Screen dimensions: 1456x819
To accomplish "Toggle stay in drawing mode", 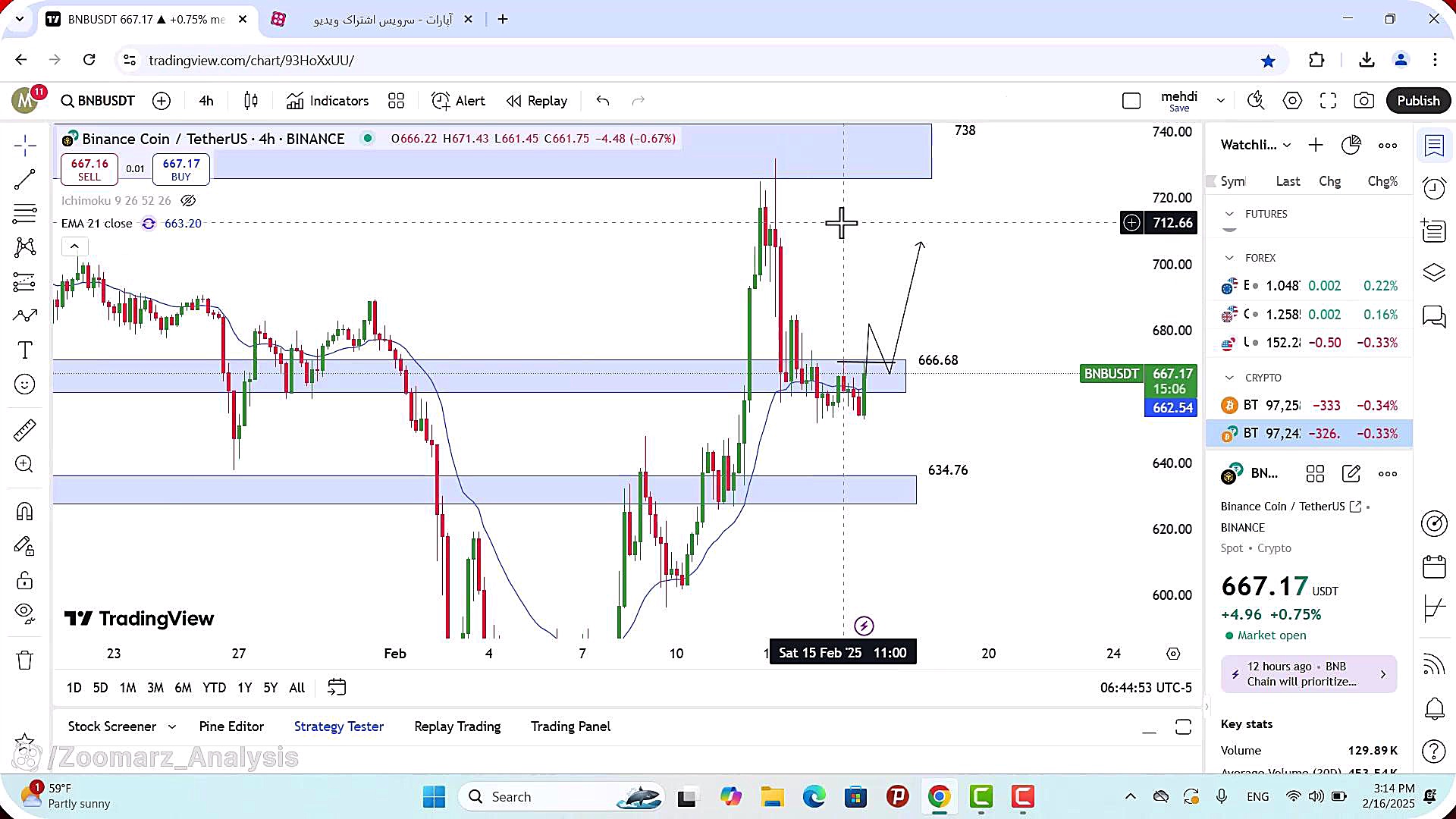I will click(24, 546).
